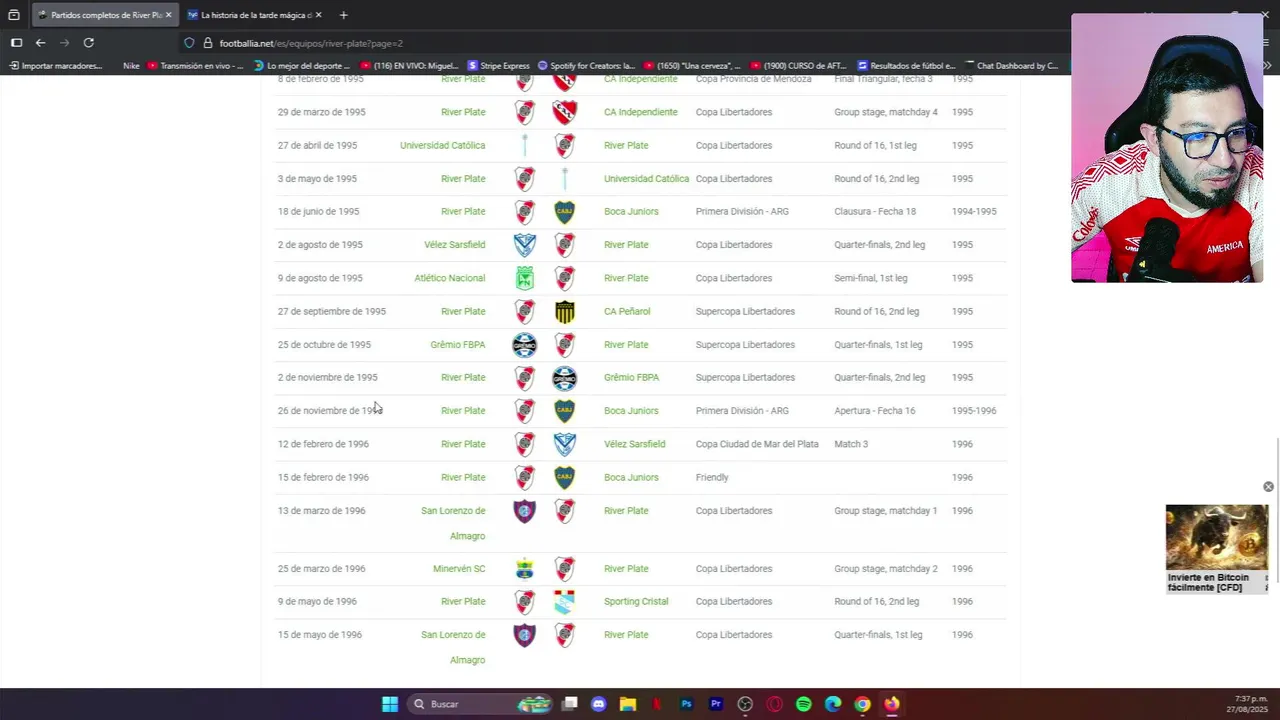The width and height of the screenshot is (1280, 720).
Task: Open the Nike bookmark
Action: tap(131, 66)
